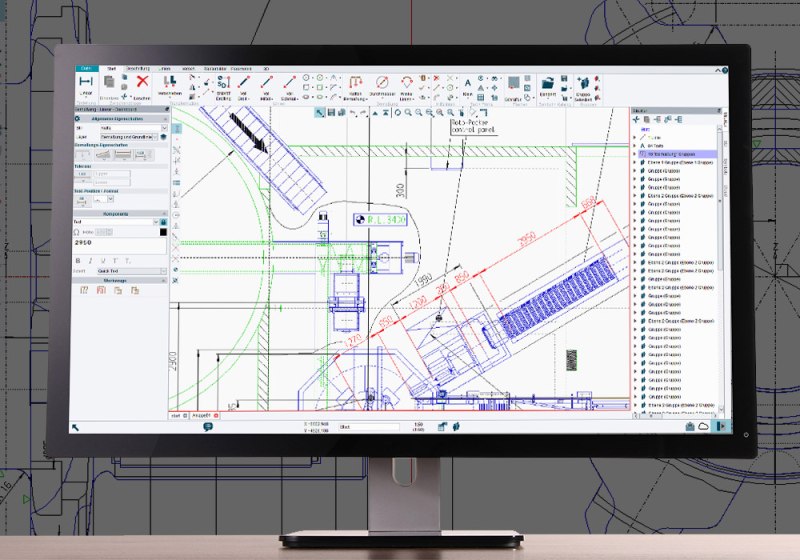Switch to the 3D ribbon tab
Screen dimensions: 800x560
pos(264,68)
